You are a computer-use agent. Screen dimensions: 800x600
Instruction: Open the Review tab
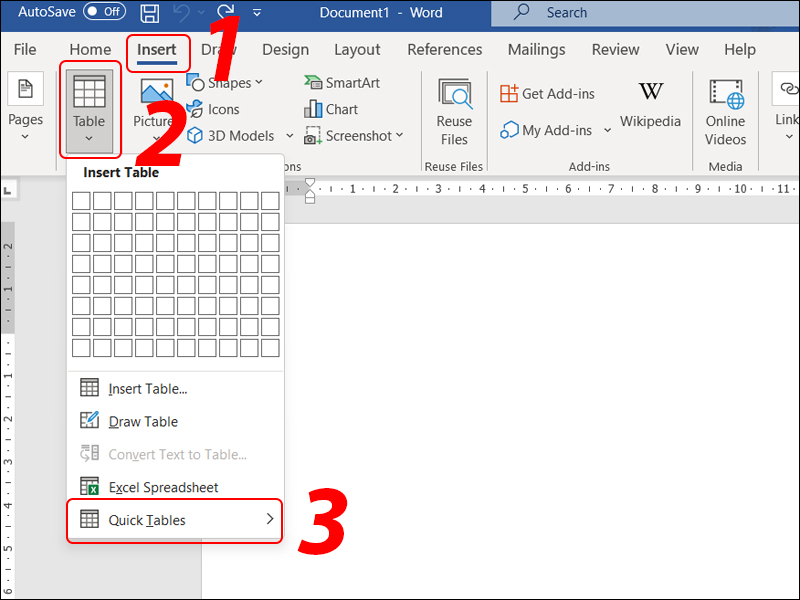[615, 49]
